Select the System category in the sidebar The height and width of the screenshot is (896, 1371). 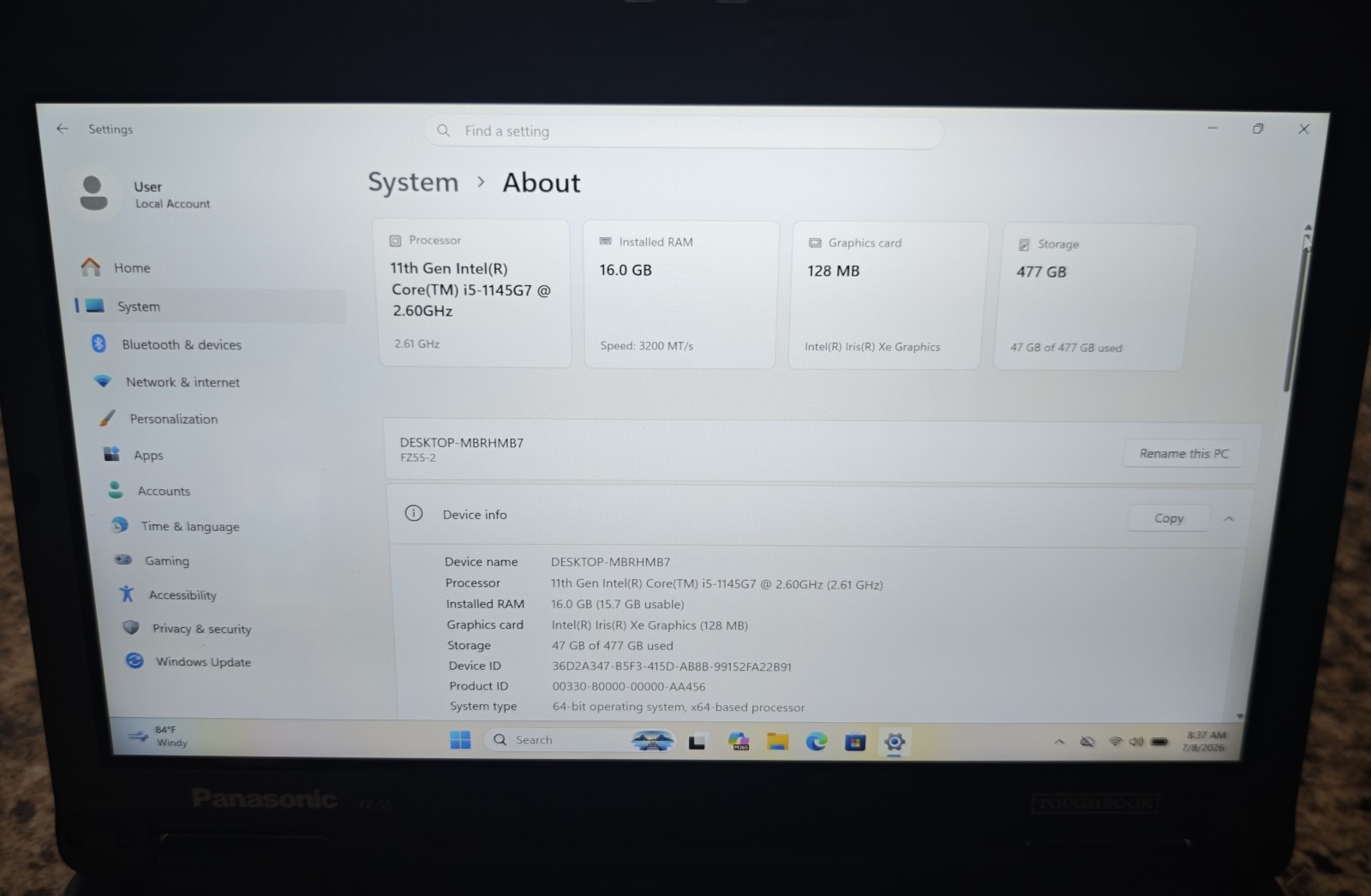210,307
